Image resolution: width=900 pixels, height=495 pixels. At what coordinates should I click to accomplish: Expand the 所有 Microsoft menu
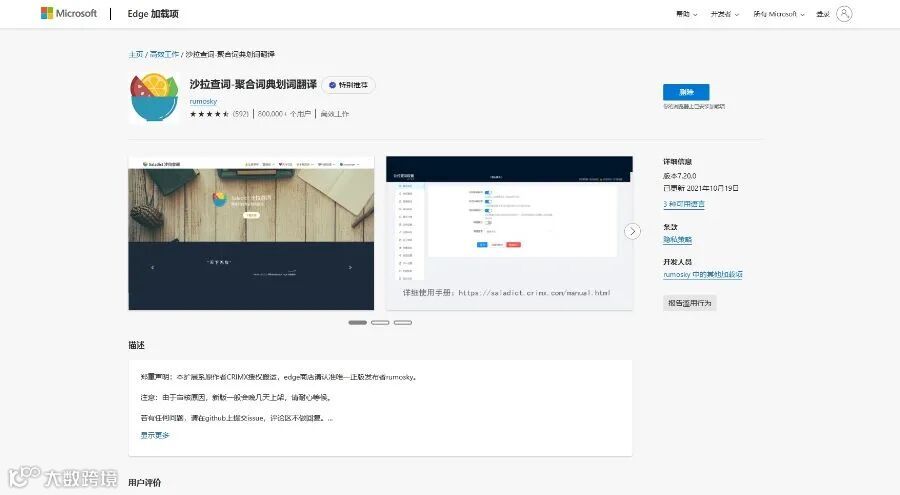779,14
